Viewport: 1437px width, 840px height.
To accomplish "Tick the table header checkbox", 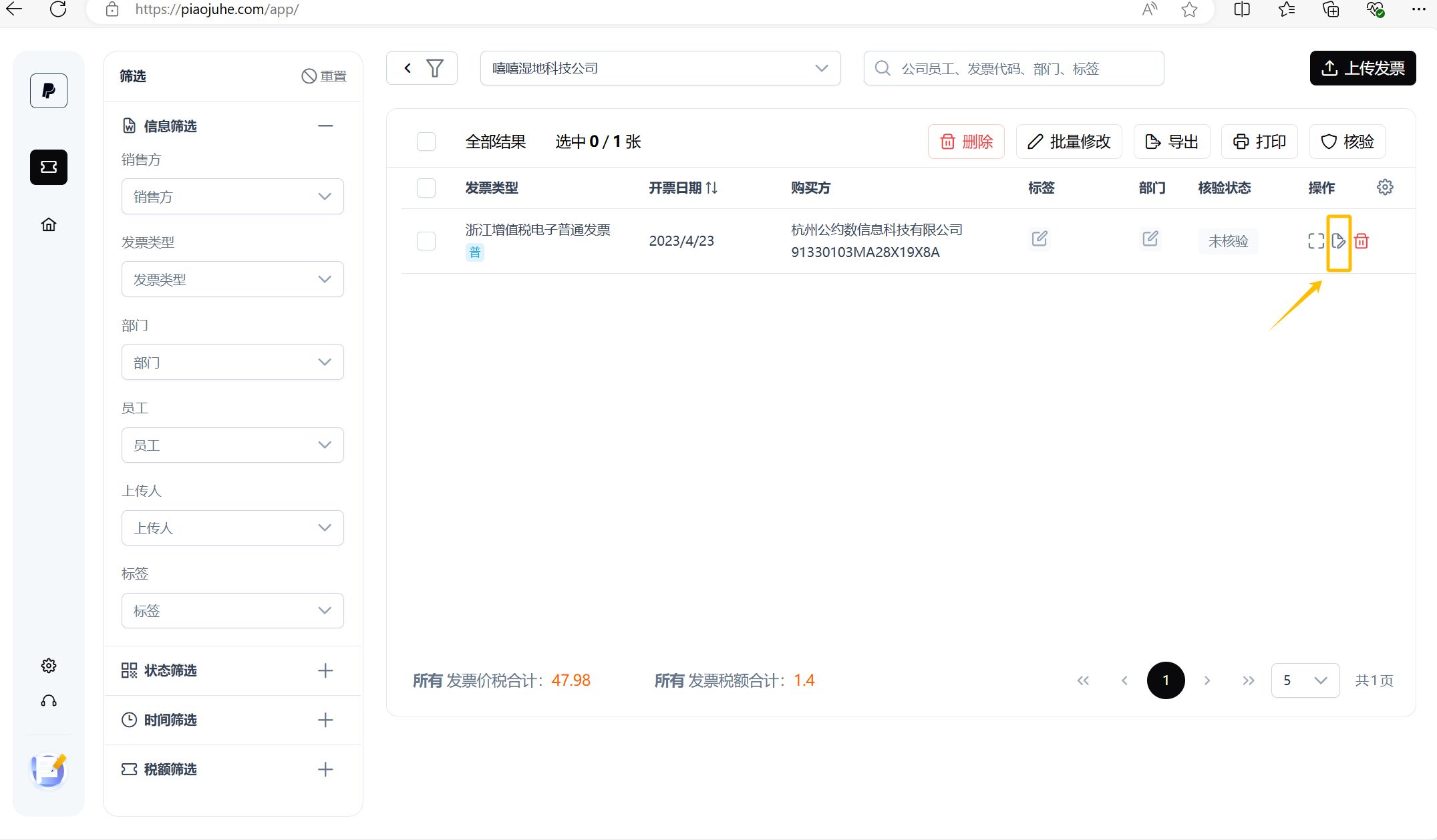I will coord(426,188).
